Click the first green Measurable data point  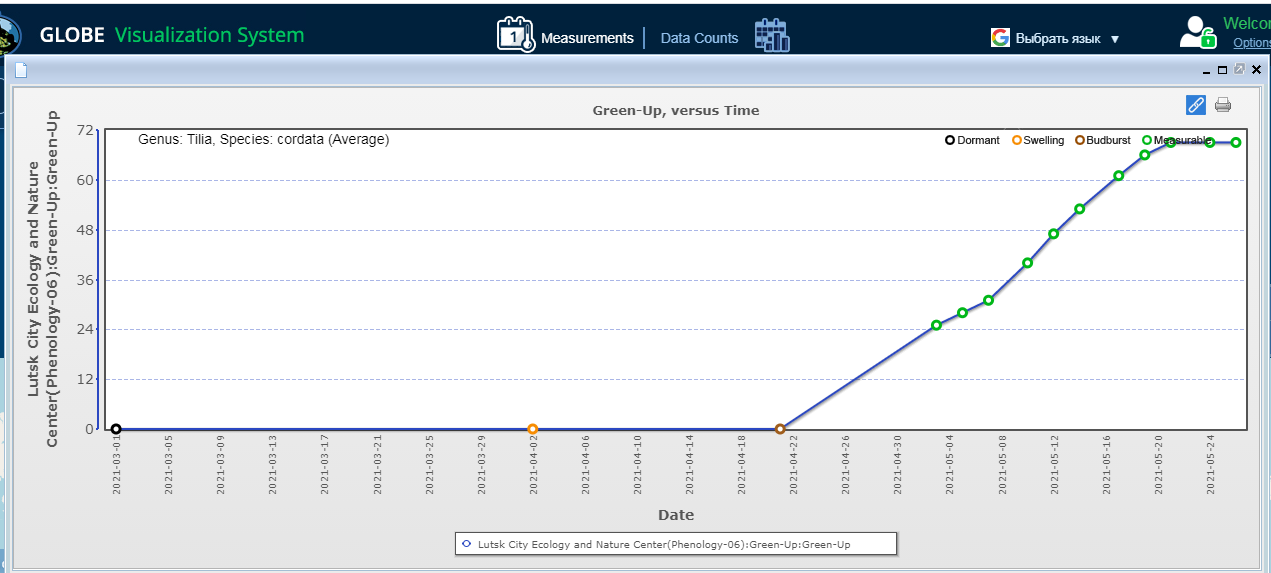point(936,325)
